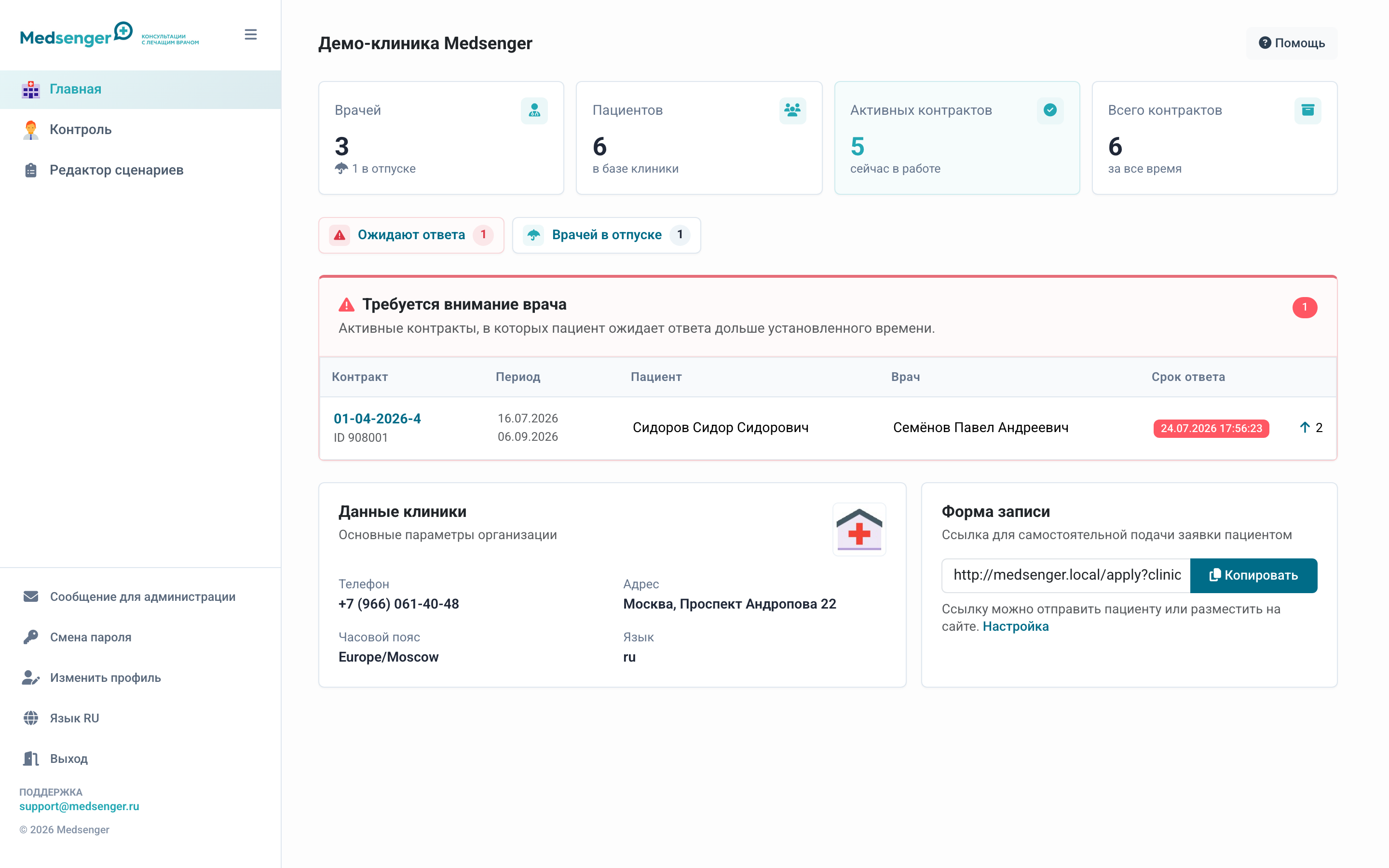Viewport: 1389px width, 868px height.
Task: Click the doctor avatar icon beside Контроль
Action: pos(31,130)
